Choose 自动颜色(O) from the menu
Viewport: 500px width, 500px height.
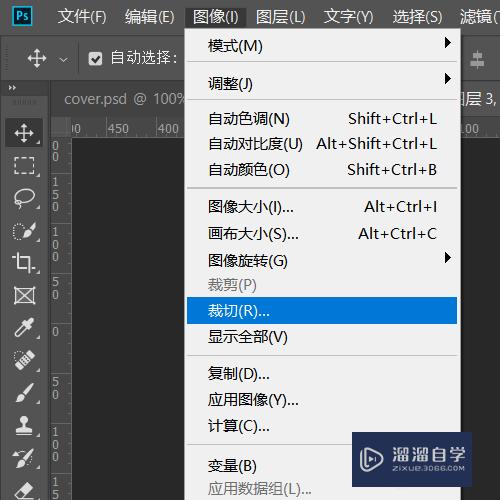(322, 170)
